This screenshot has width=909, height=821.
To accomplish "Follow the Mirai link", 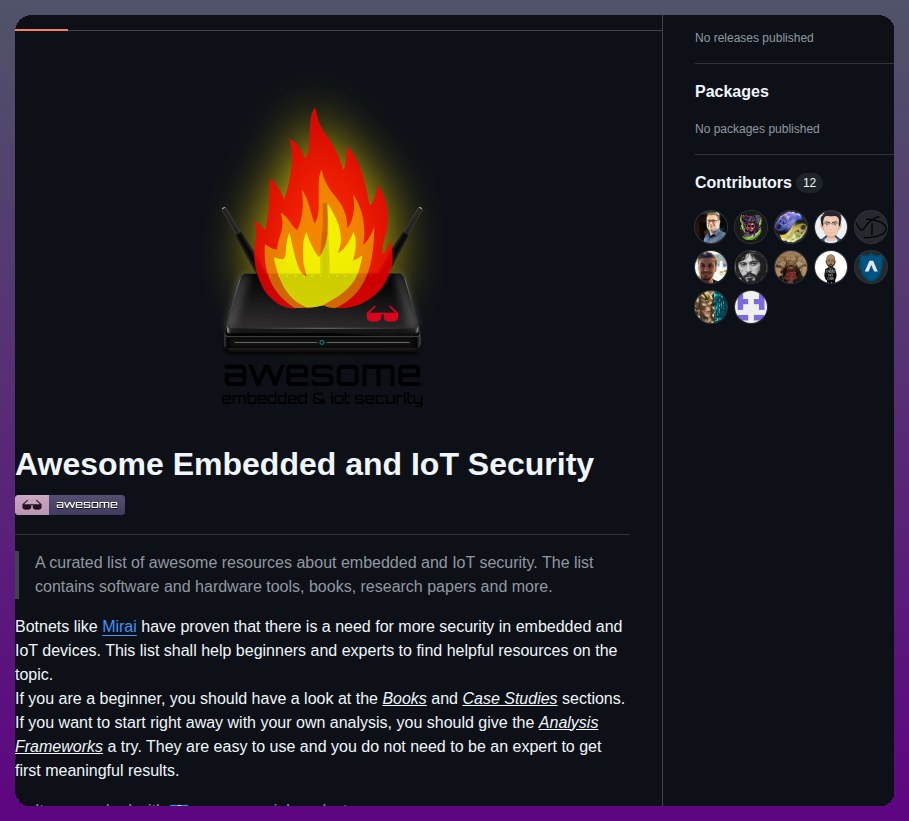I will tap(119, 626).
